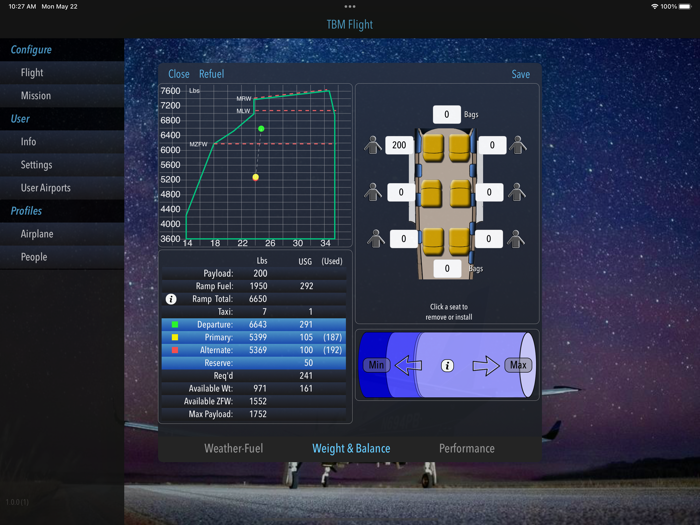Tap the Refuel button
This screenshot has width=700, height=525.
(x=212, y=74)
